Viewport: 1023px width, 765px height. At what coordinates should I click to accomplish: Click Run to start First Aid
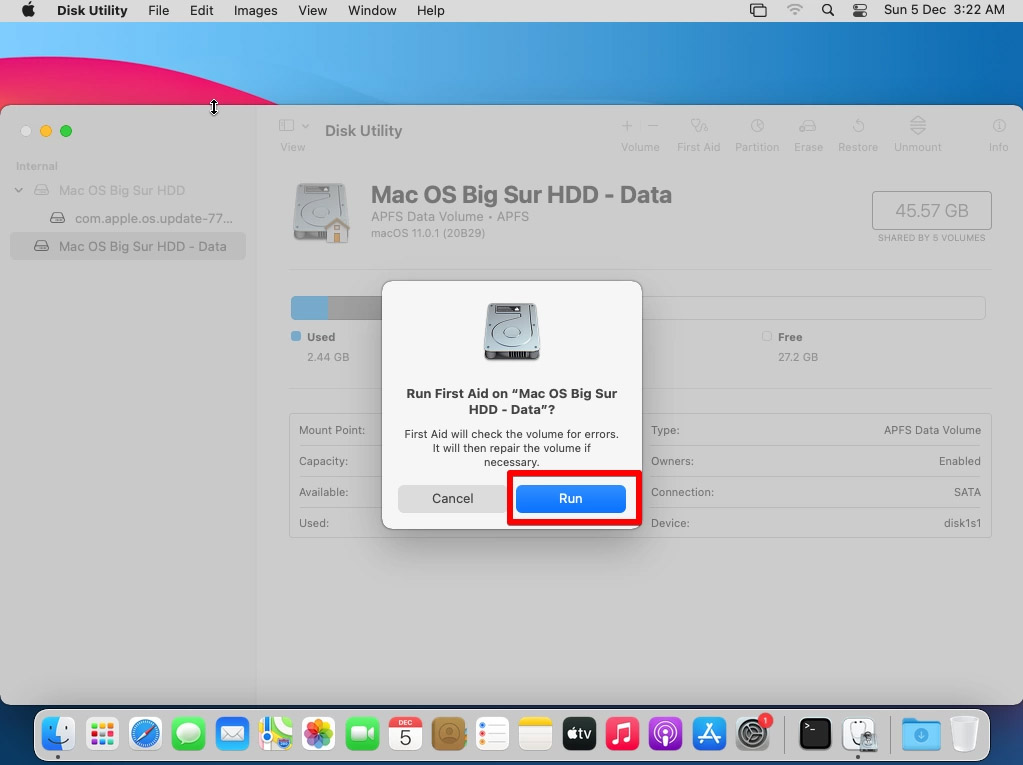point(570,498)
